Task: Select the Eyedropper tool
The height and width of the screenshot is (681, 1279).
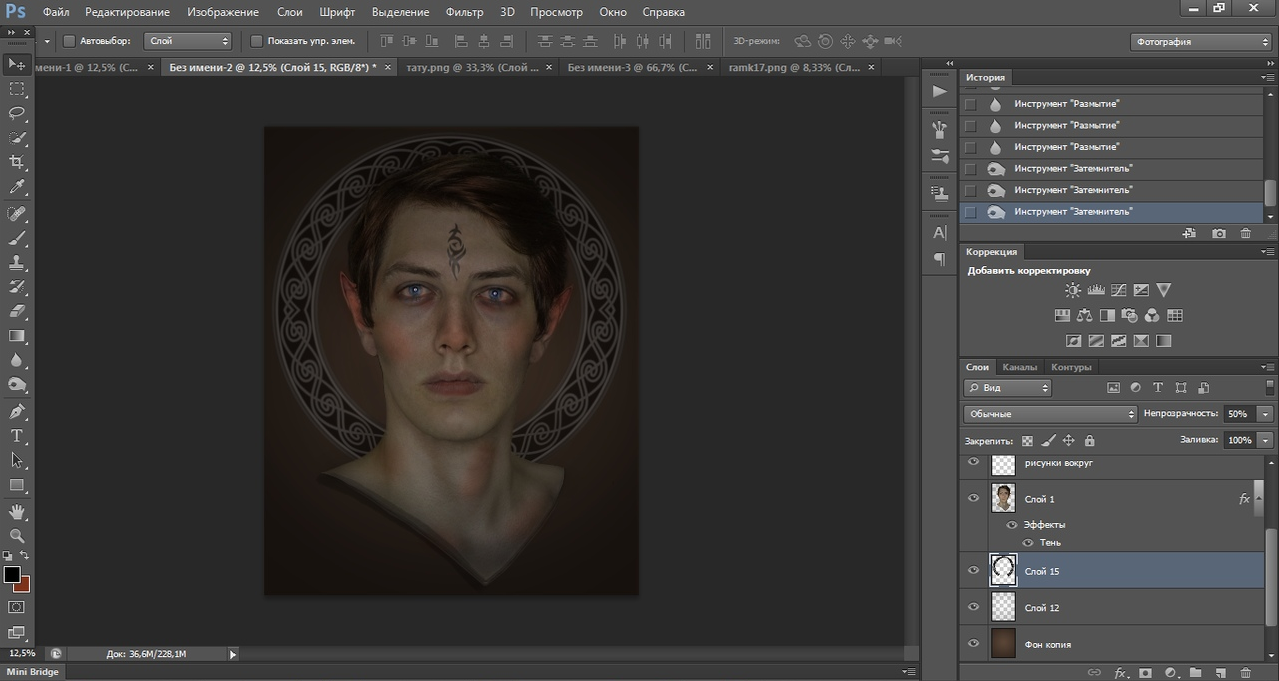Action: 17,187
